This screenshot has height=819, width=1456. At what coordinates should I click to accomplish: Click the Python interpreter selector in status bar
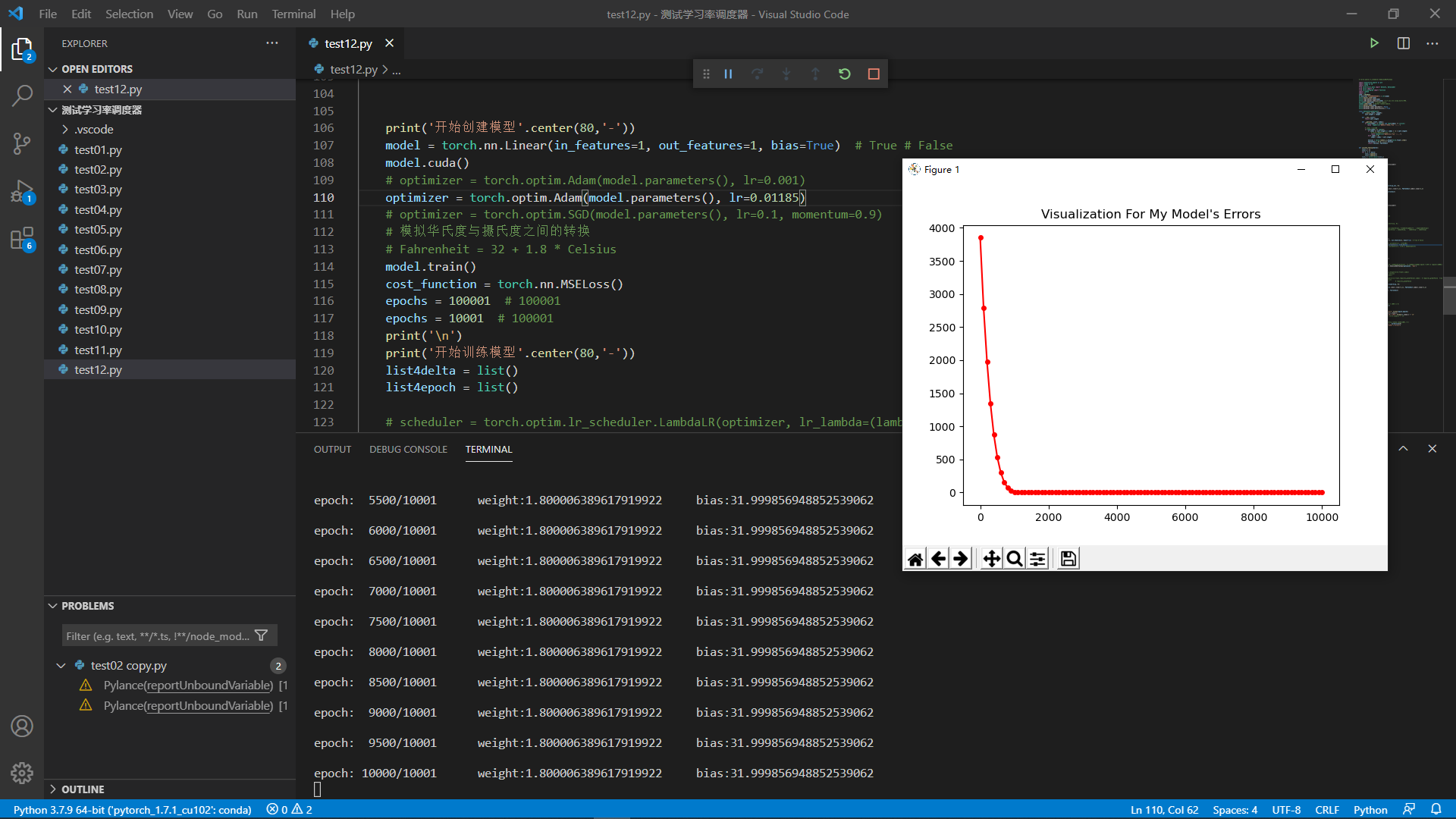[x=132, y=809]
